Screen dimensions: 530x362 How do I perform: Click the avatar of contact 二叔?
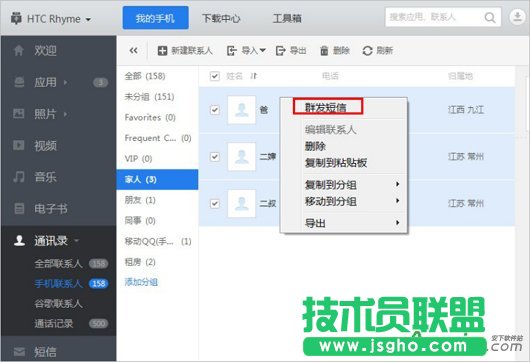(x=241, y=204)
